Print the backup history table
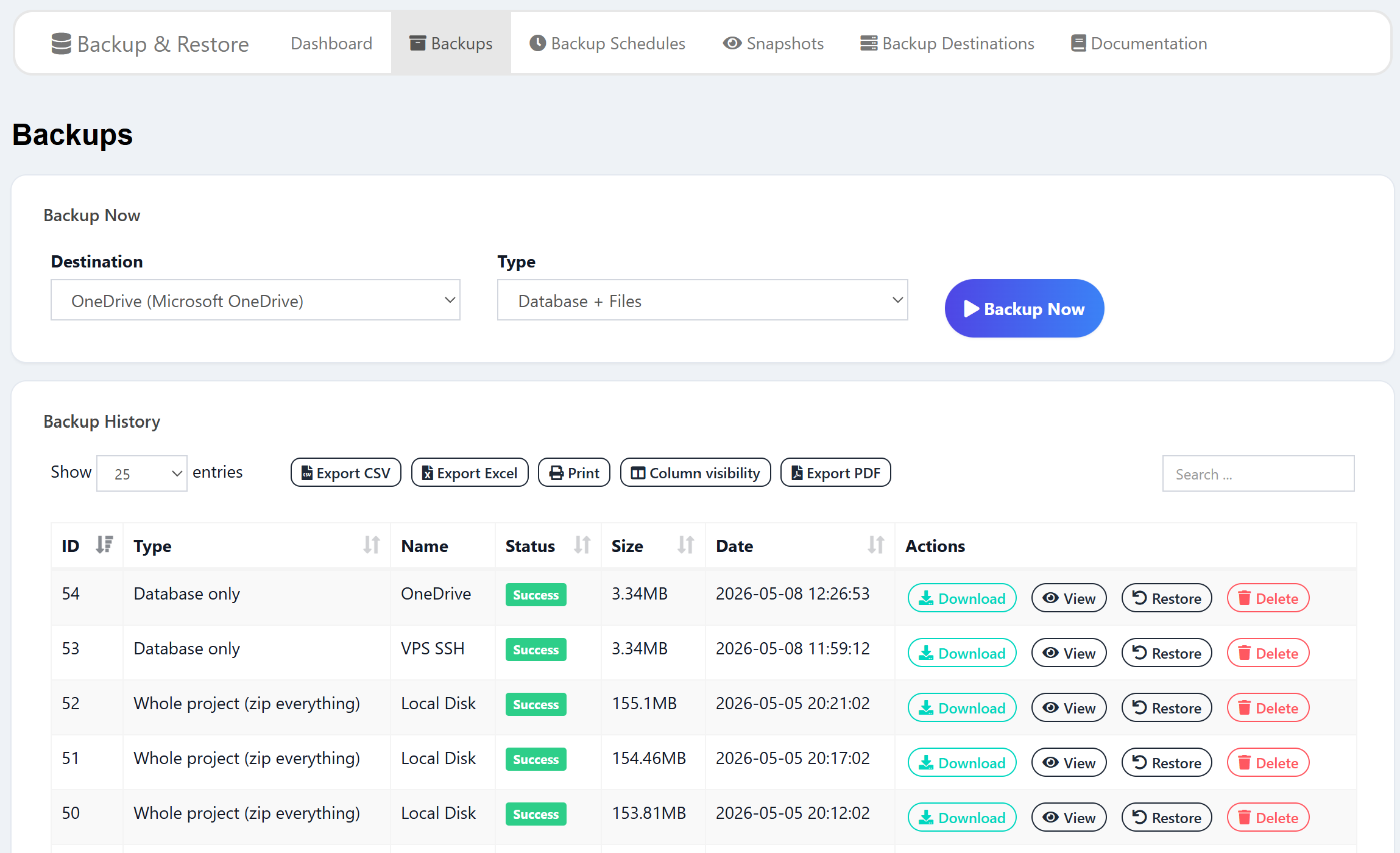The height and width of the screenshot is (853, 1400). coord(574,473)
